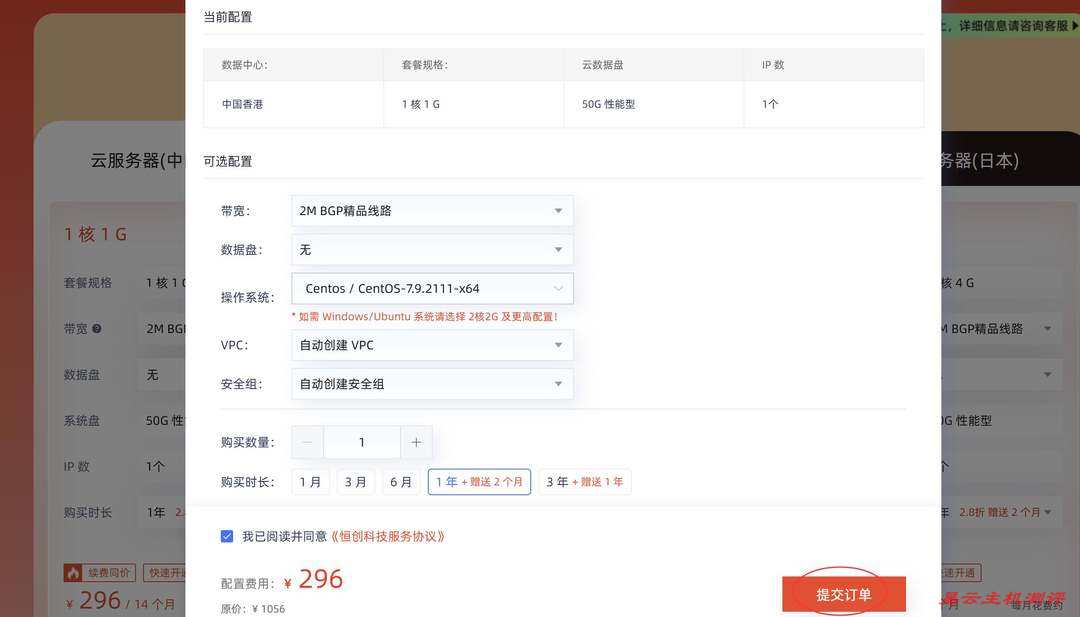
Task: Select the 6 月 purchase duration option
Action: tap(401, 480)
